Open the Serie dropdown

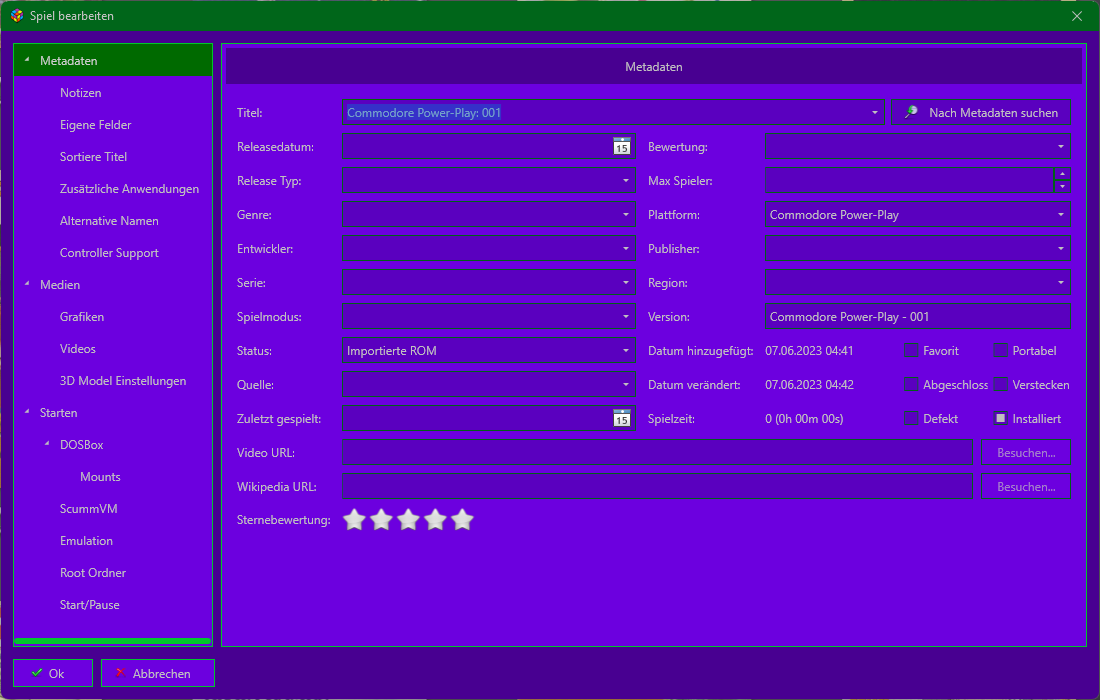[626, 283]
